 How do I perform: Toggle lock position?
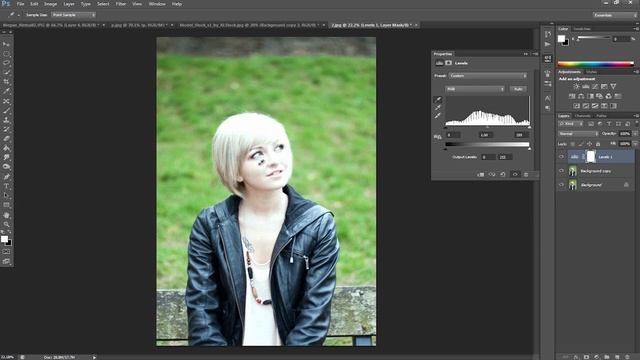[x=589, y=144]
